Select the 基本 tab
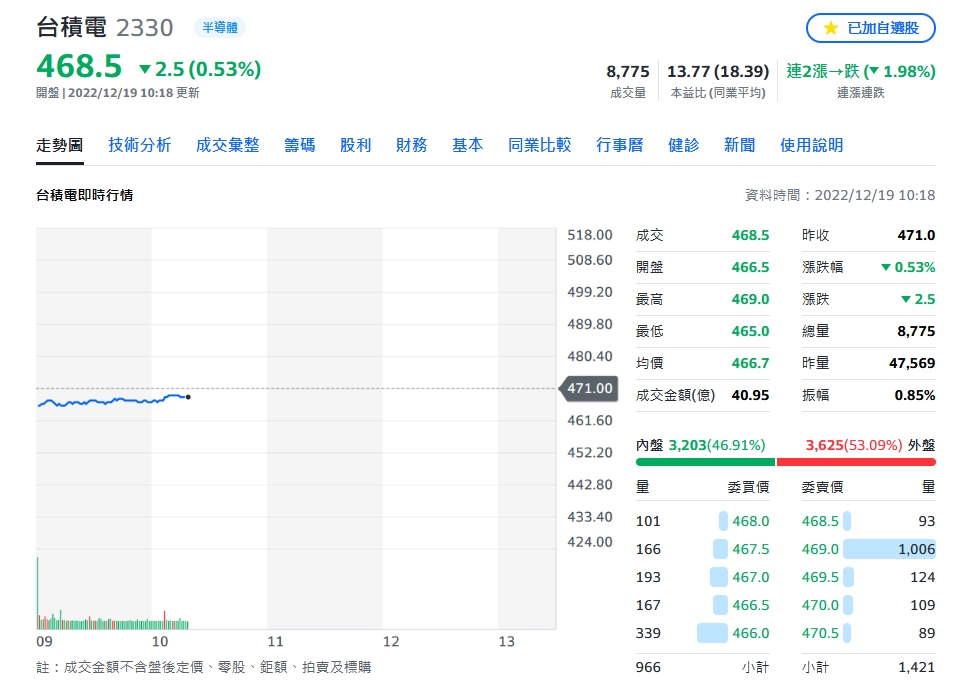Screen dimensions: 955x695 [468, 145]
